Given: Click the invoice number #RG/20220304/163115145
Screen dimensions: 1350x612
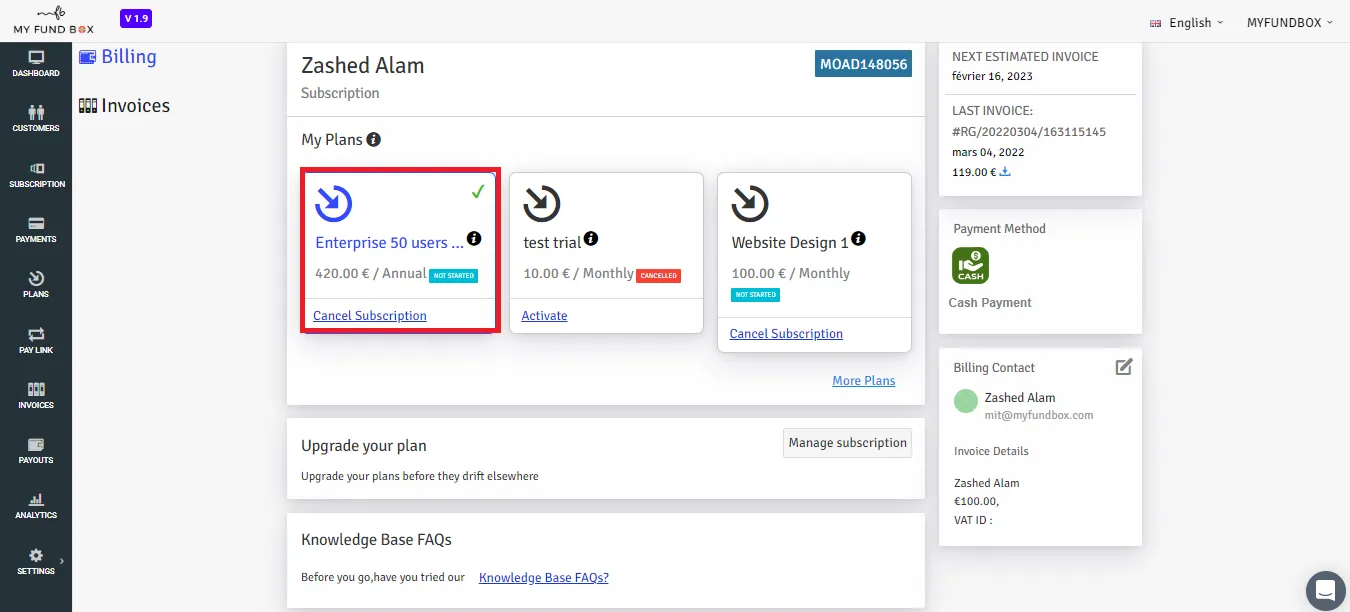Looking at the screenshot, I should pos(1029,132).
